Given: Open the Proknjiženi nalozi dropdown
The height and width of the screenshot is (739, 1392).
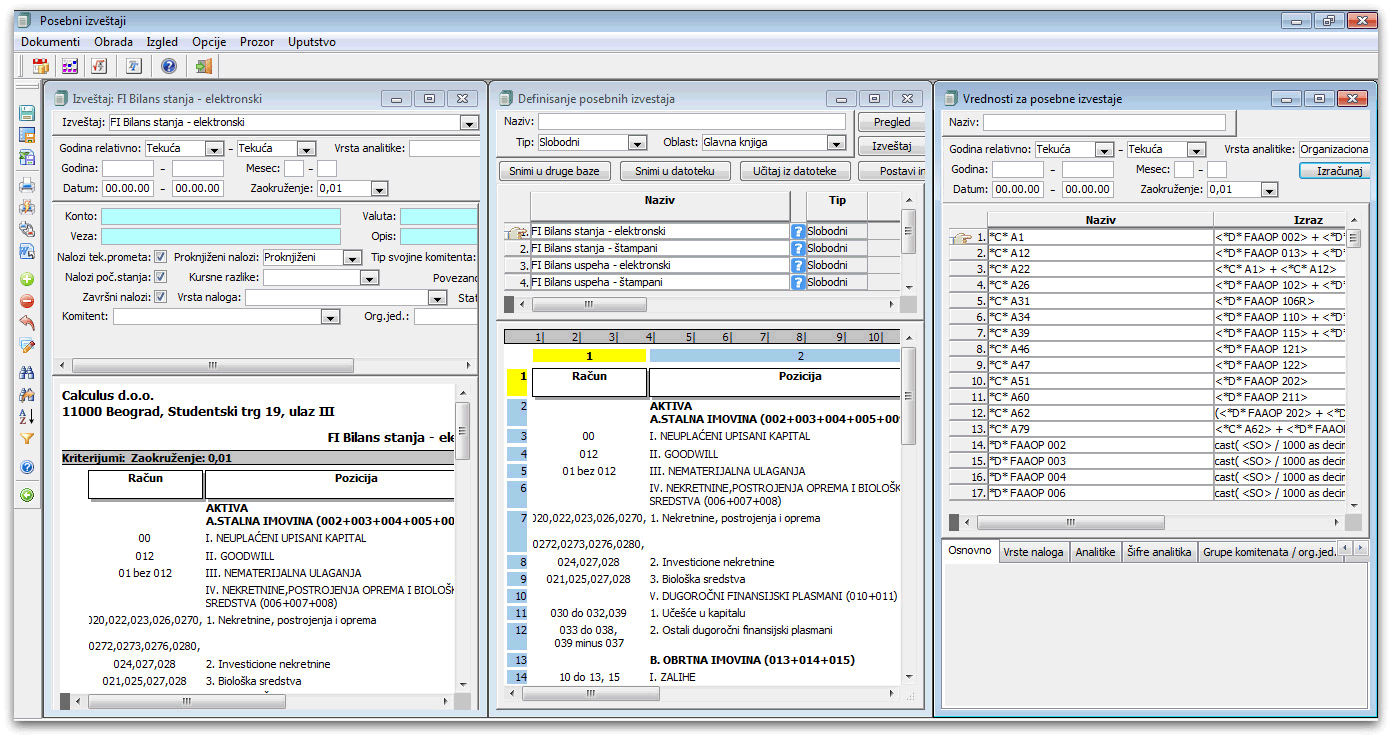Looking at the screenshot, I should [351, 257].
